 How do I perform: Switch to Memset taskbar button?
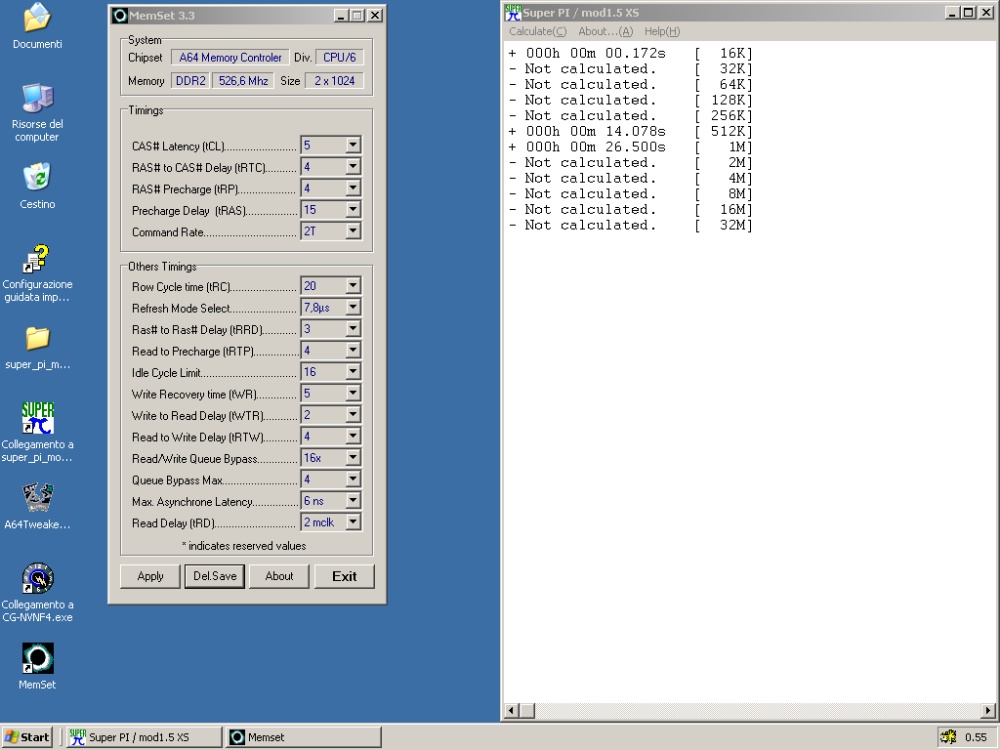[x=304, y=737]
